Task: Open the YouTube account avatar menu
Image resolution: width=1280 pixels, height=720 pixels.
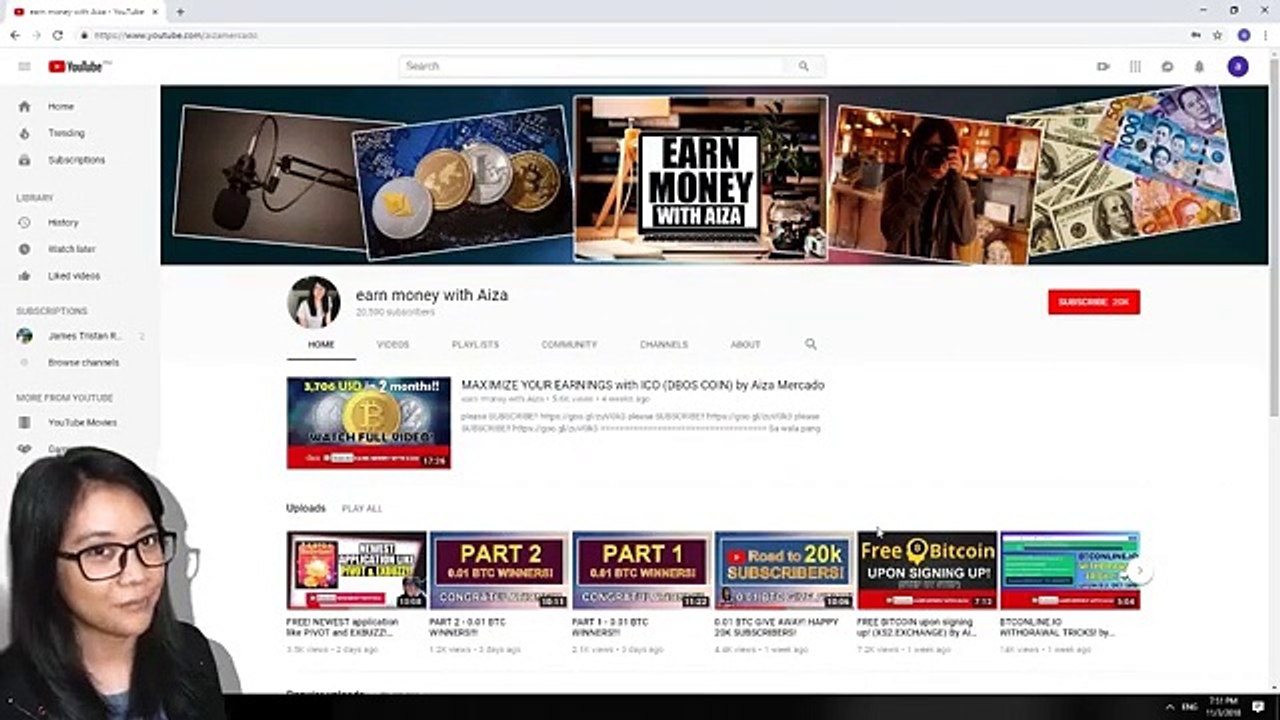Action: (x=1238, y=66)
